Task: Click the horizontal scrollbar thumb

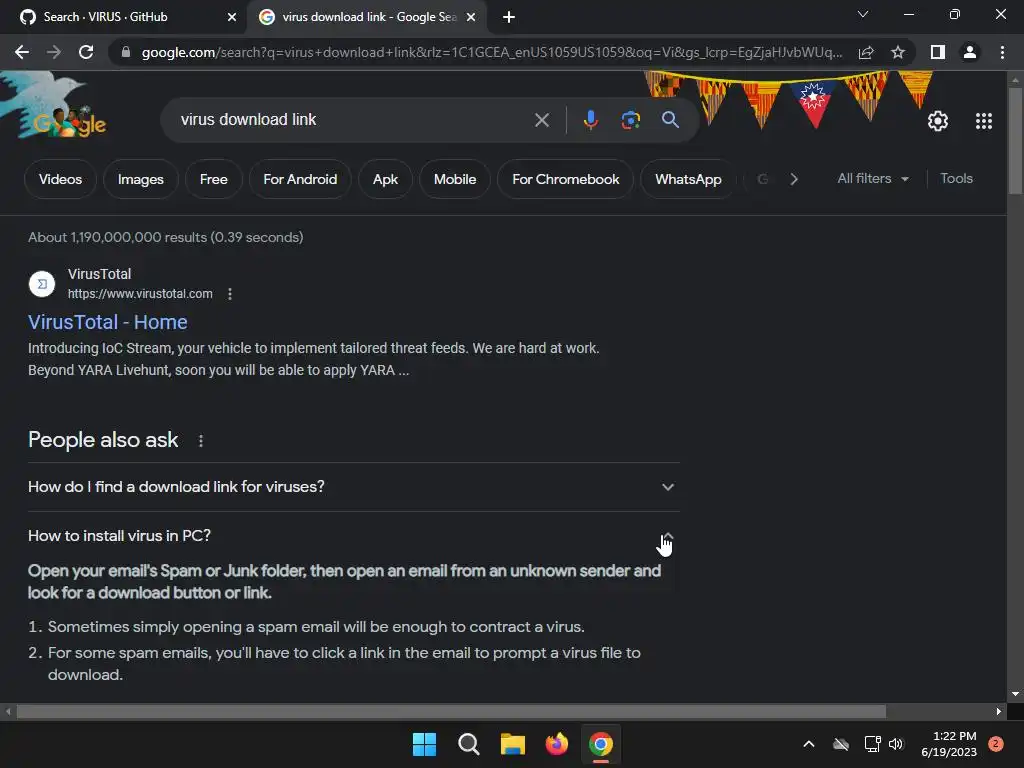Action: click(451, 711)
